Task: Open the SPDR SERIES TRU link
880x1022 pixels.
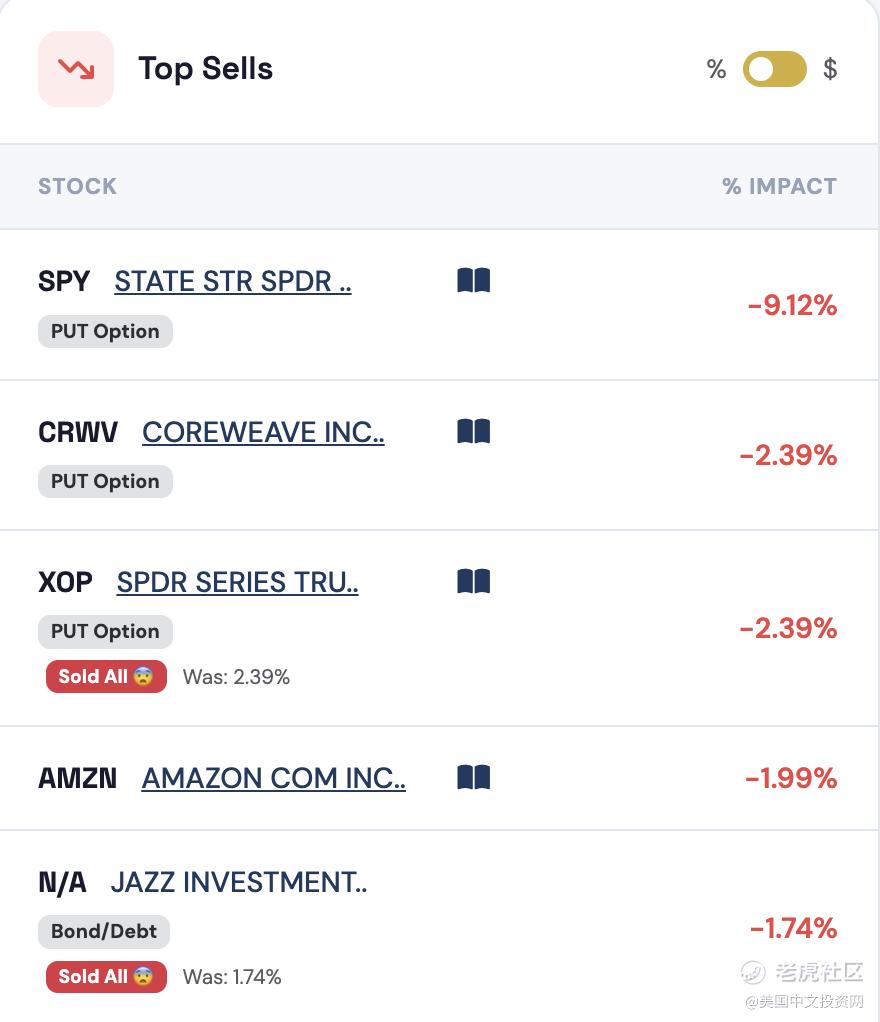Action: click(237, 582)
